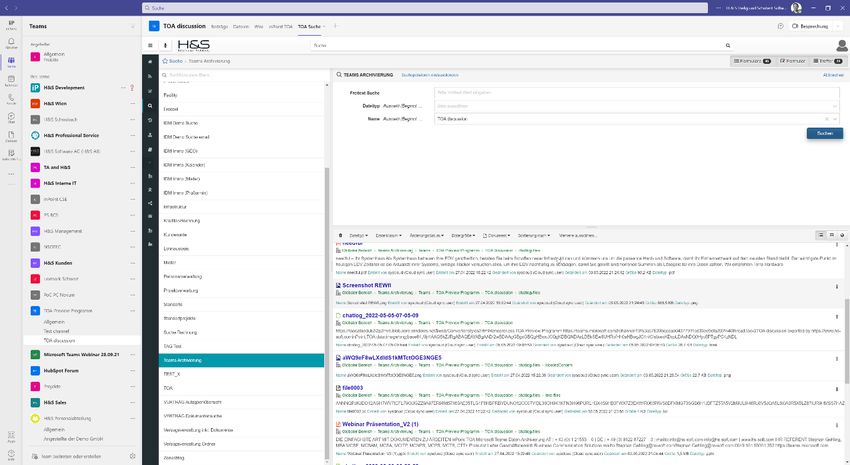The height and width of the screenshot is (465, 850).
Task: Click the trash icon in results filter bar
Action: pos(340,235)
